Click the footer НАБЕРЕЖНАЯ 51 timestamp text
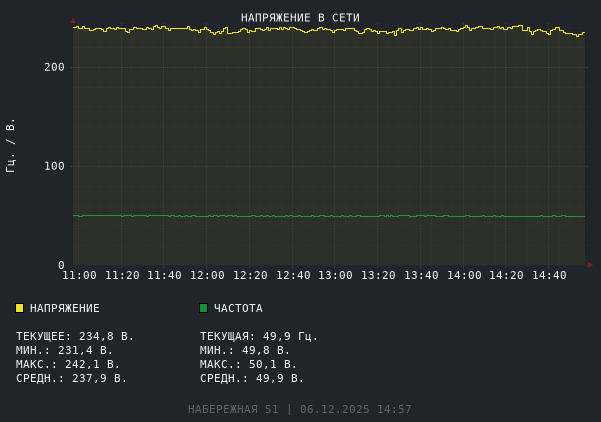The width and height of the screenshot is (601, 422). pos(300,409)
